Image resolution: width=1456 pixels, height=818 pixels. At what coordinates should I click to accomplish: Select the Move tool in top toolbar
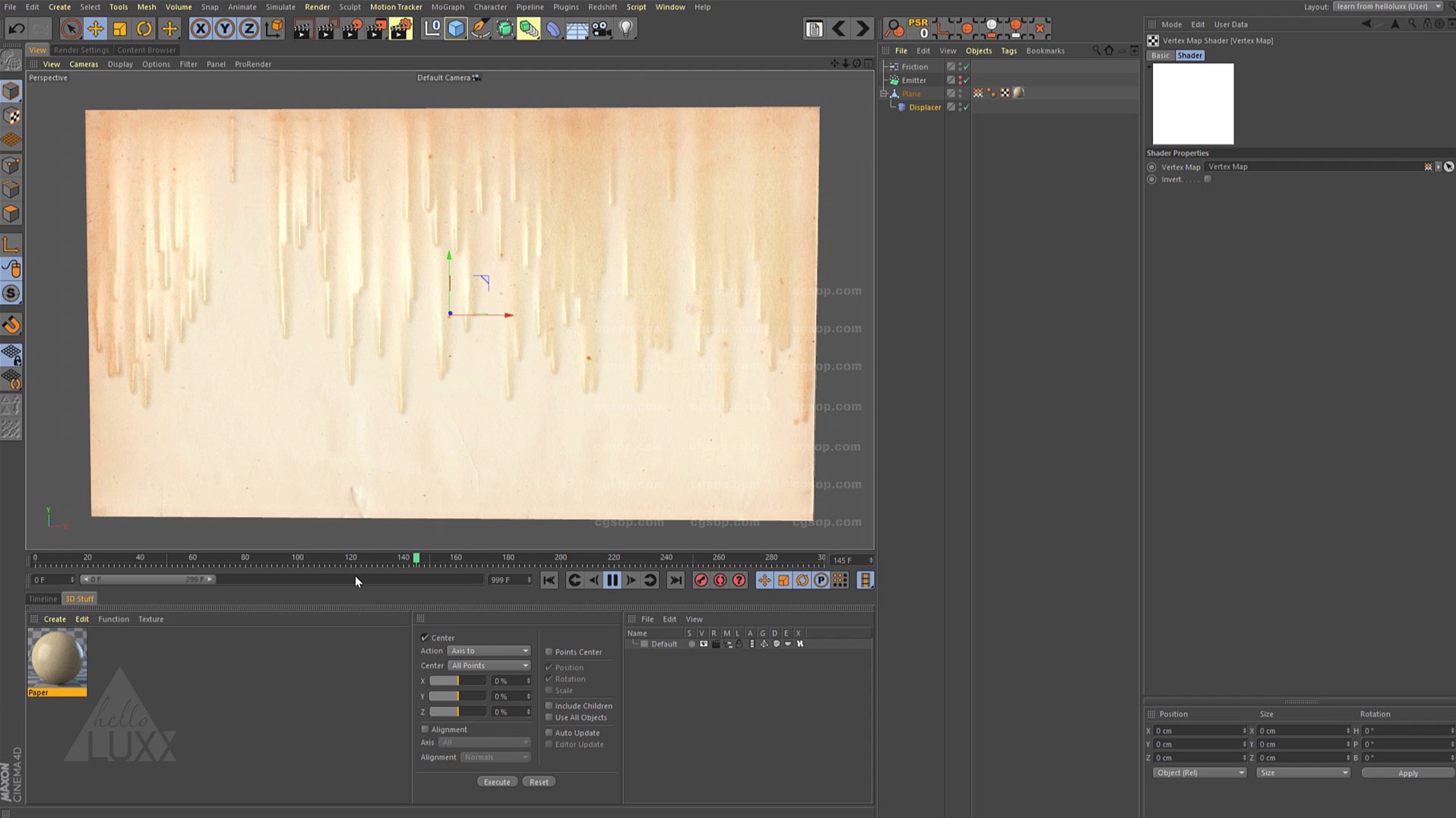pos(96,29)
